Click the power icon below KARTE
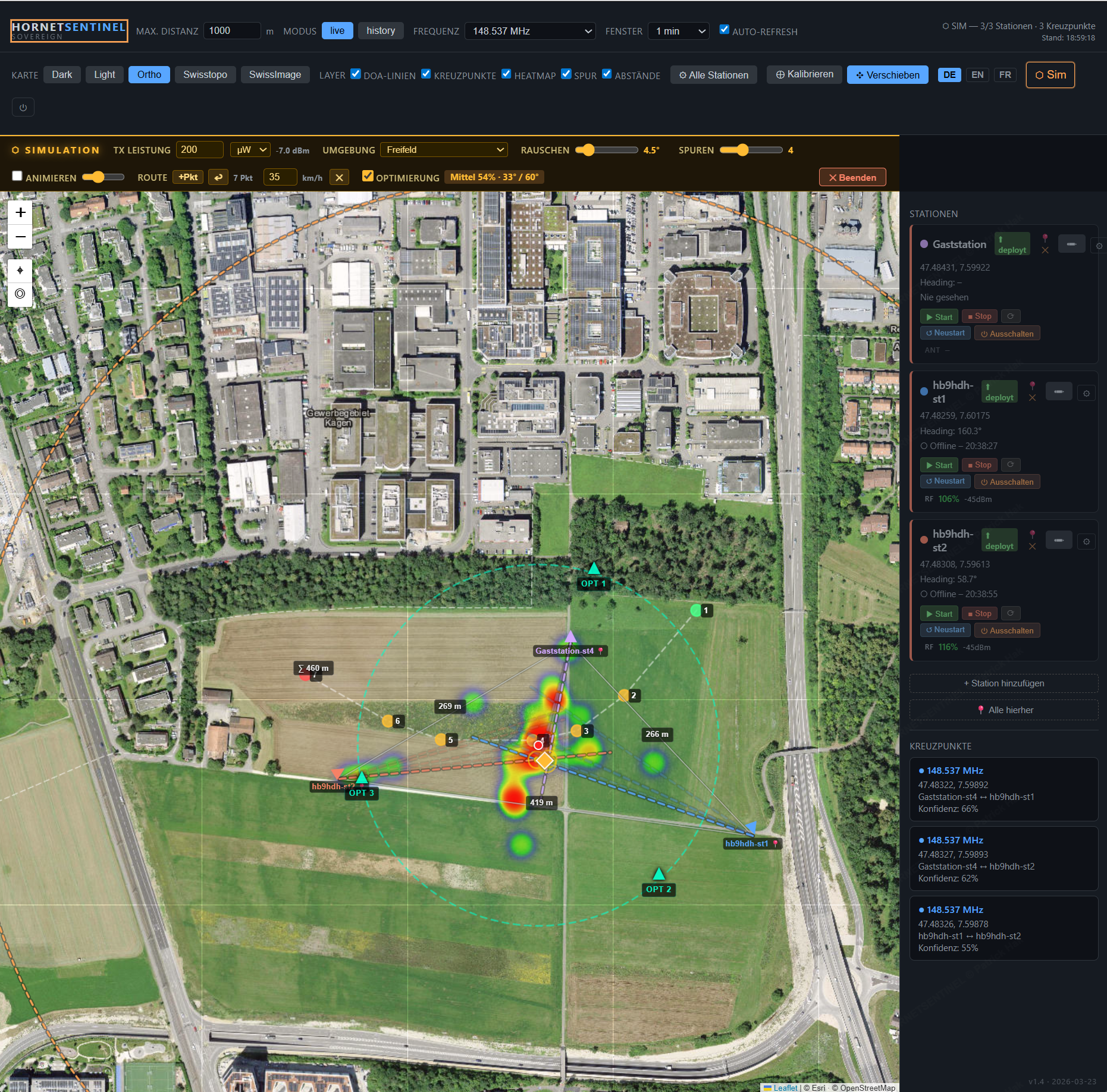The image size is (1107, 1092). pyautogui.click(x=23, y=108)
